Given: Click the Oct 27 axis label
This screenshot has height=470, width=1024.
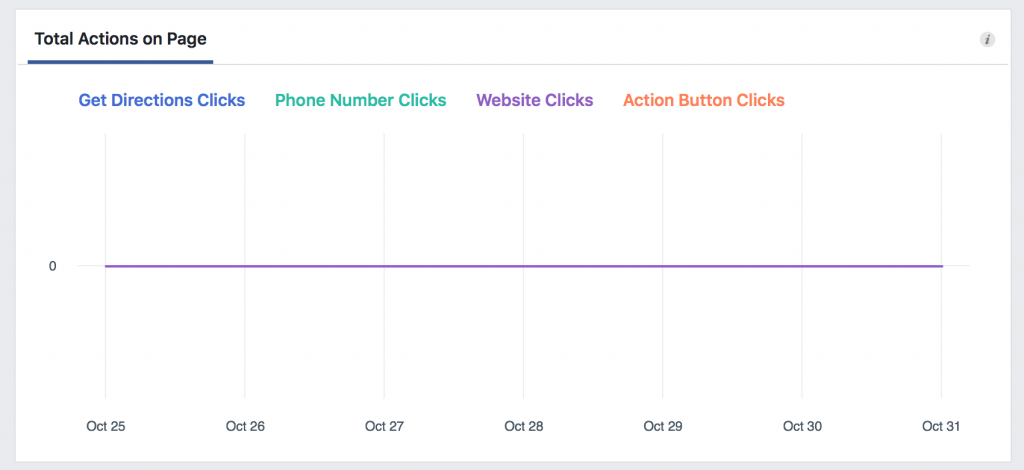Looking at the screenshot, I should tap(384, 426).
